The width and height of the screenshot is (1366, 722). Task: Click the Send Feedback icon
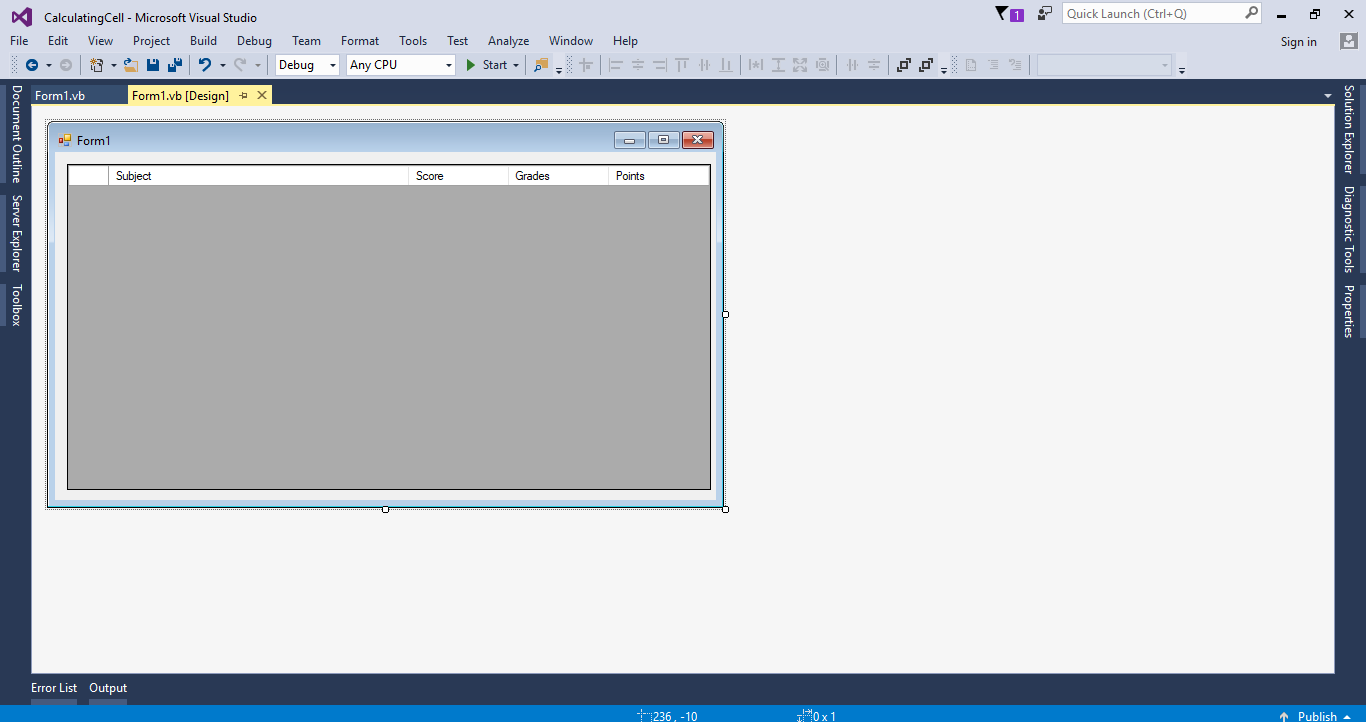pos(1045,14)
